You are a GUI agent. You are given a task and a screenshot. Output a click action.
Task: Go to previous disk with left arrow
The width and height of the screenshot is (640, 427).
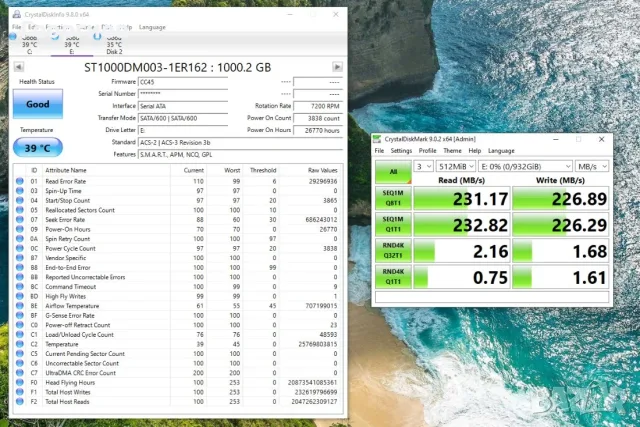click(x=19, y=67)
